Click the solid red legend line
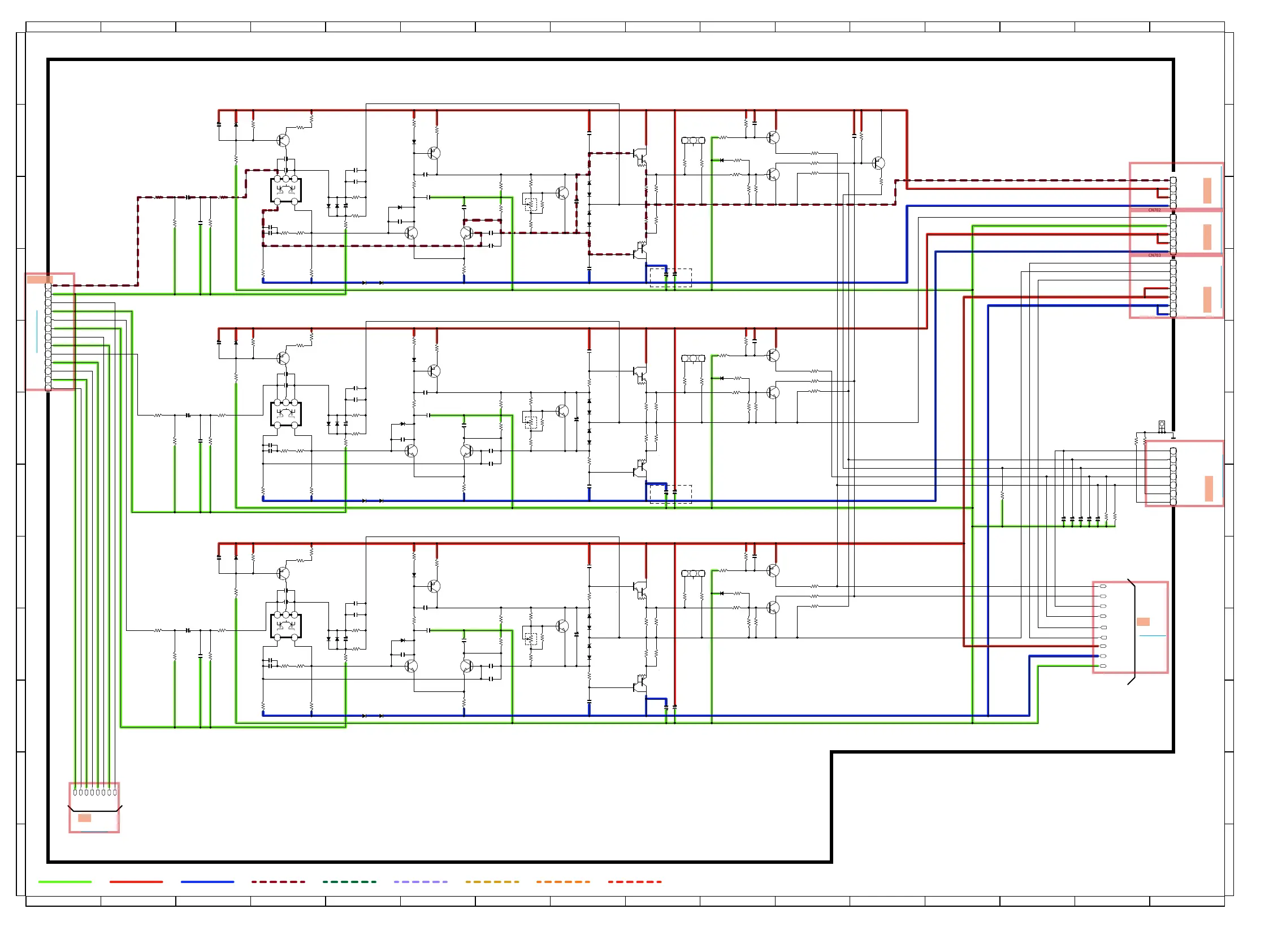 coord(136,882)
